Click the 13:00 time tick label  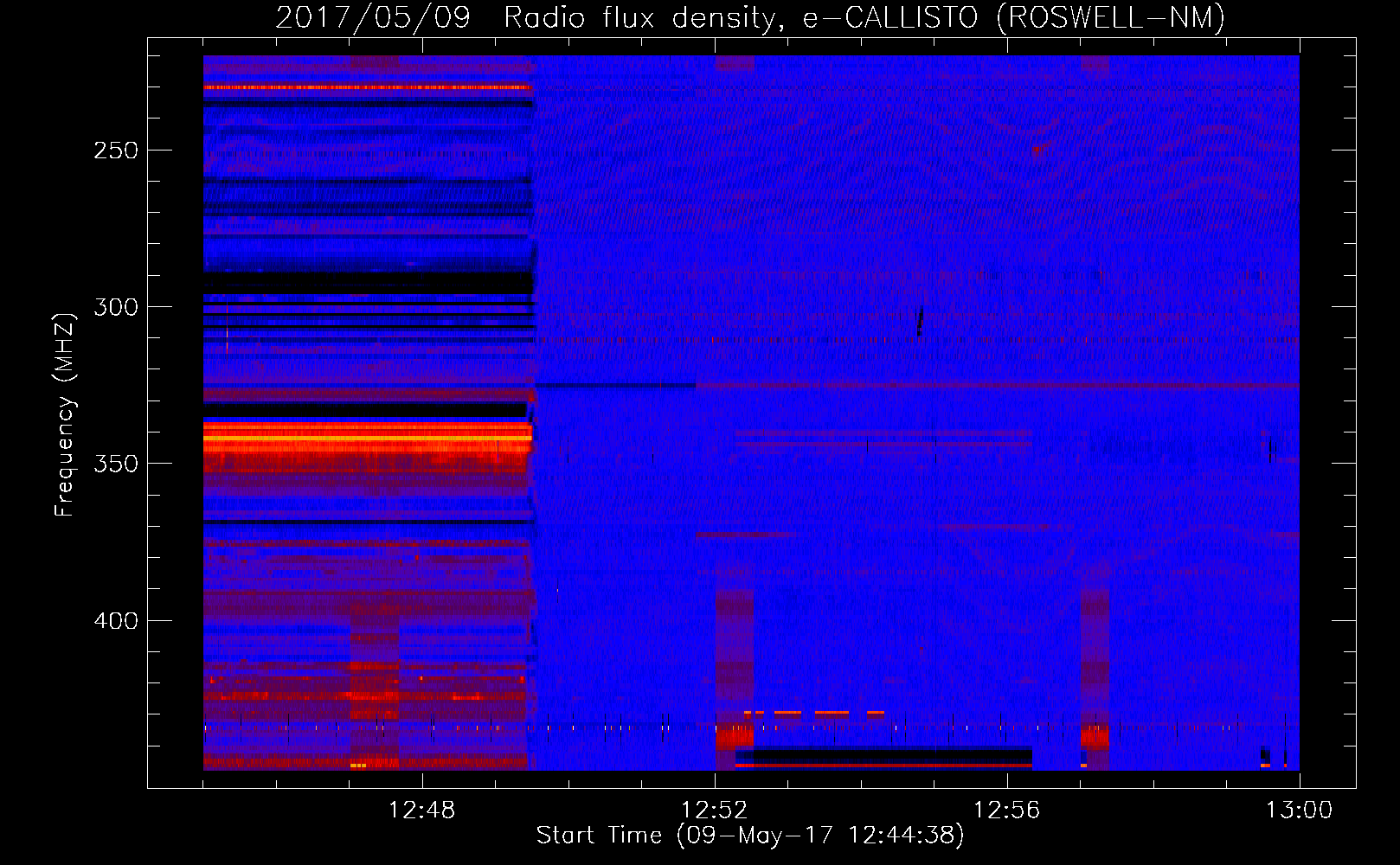pyautogui.click(x=1299, y=811)
